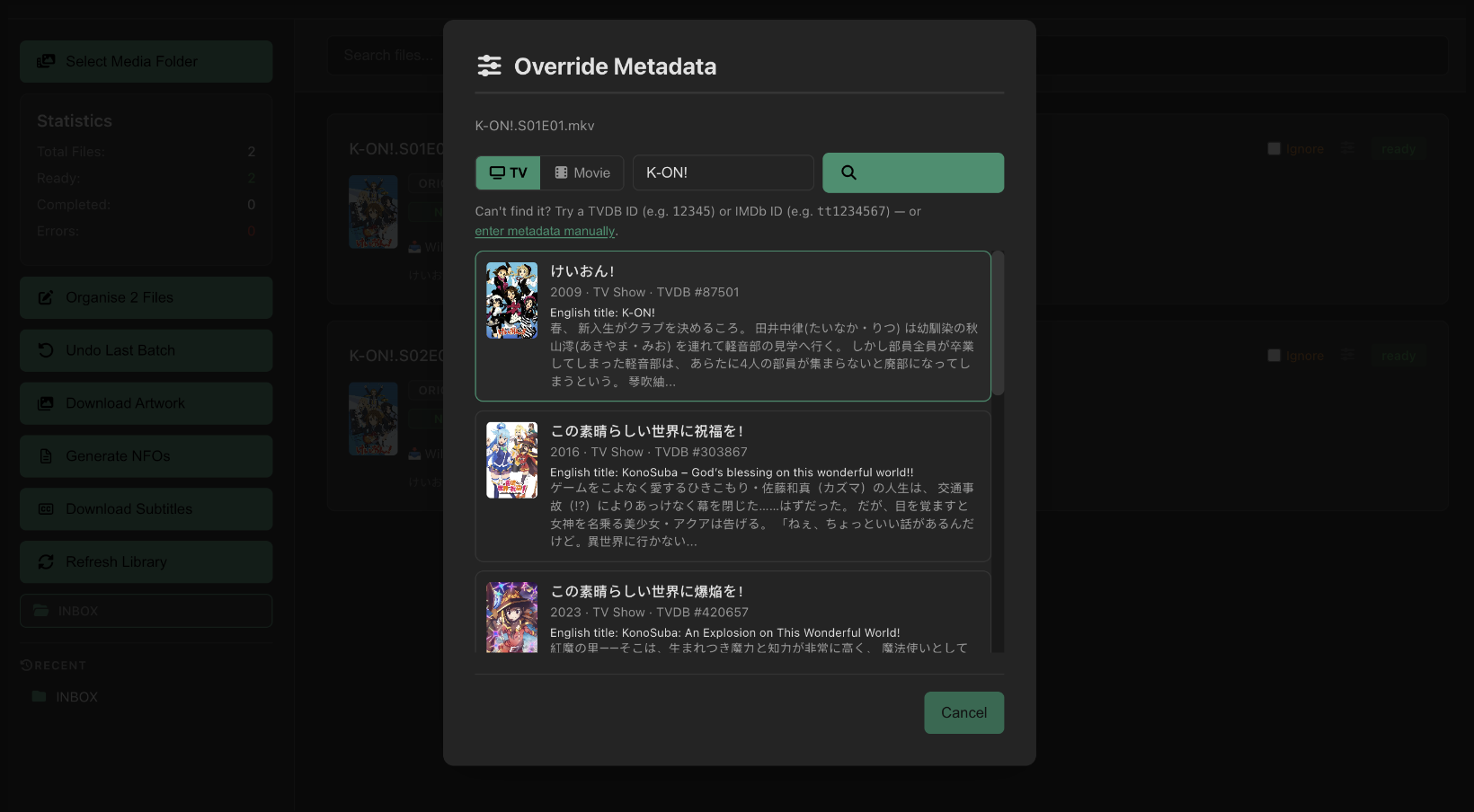
Task: Cancel the Override Metadata dialog
Action: [x=963, y=712]
